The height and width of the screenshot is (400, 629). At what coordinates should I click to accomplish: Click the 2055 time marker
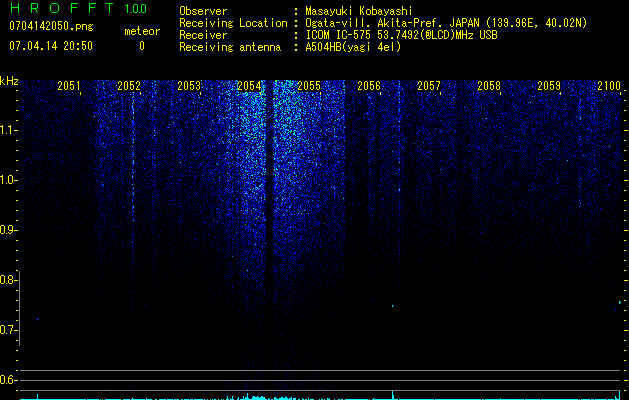309,86
